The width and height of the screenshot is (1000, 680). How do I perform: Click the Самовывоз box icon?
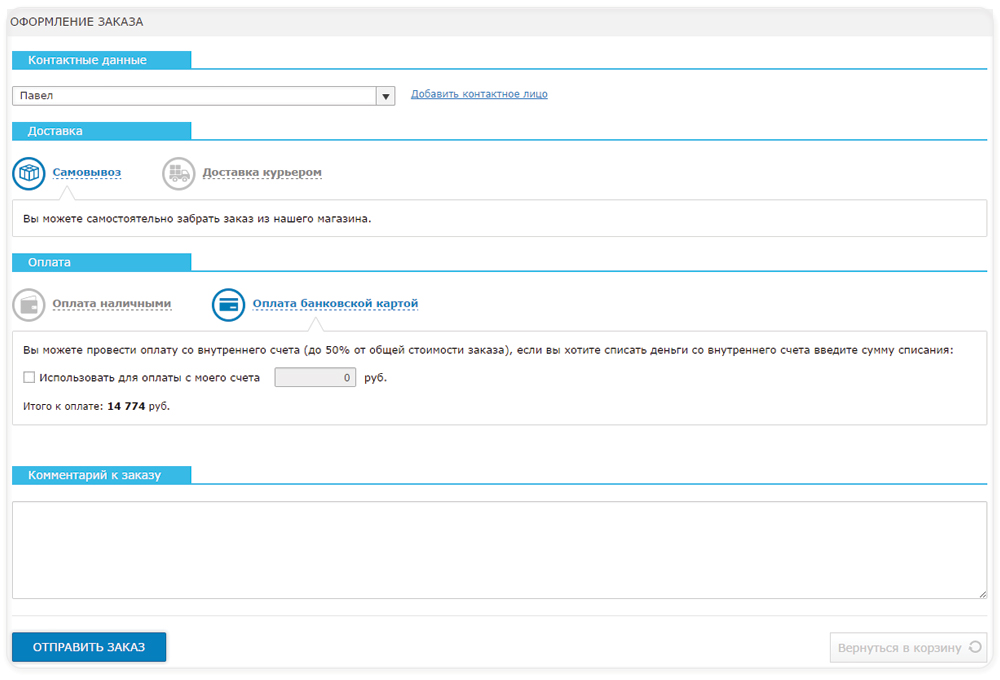point(29,174)
